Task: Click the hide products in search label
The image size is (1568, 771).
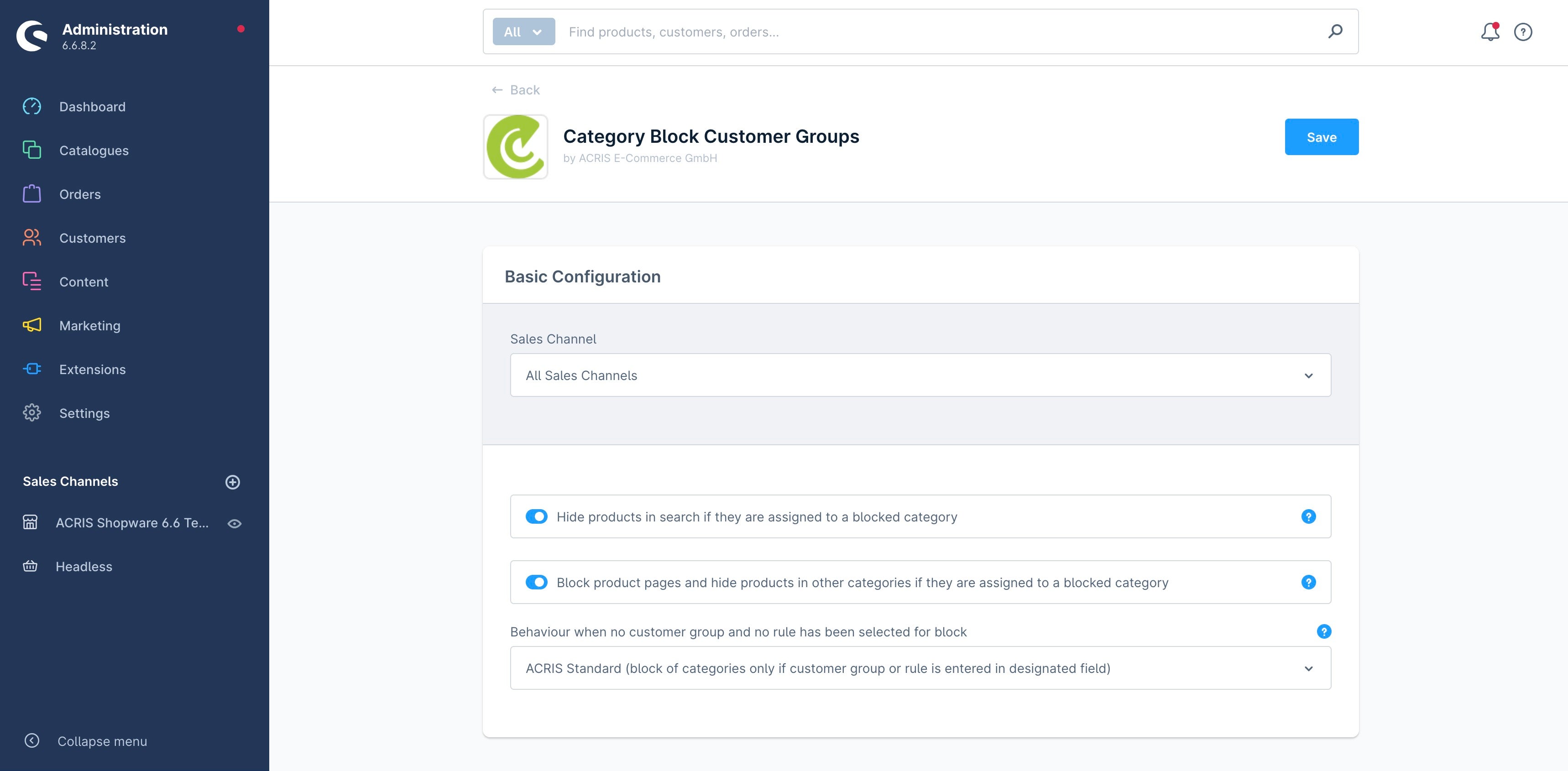Action: coord(757,516)
